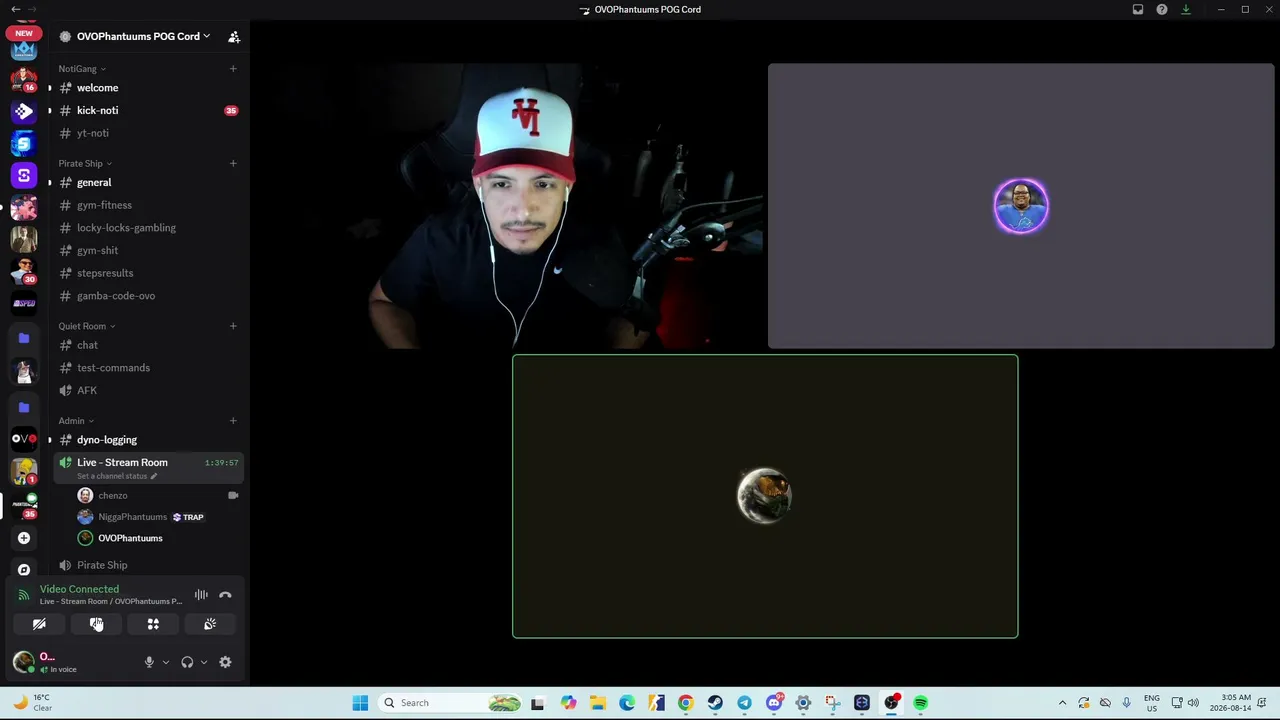
Task: Create channel in NotiGang category
Action: pos(233,69)
